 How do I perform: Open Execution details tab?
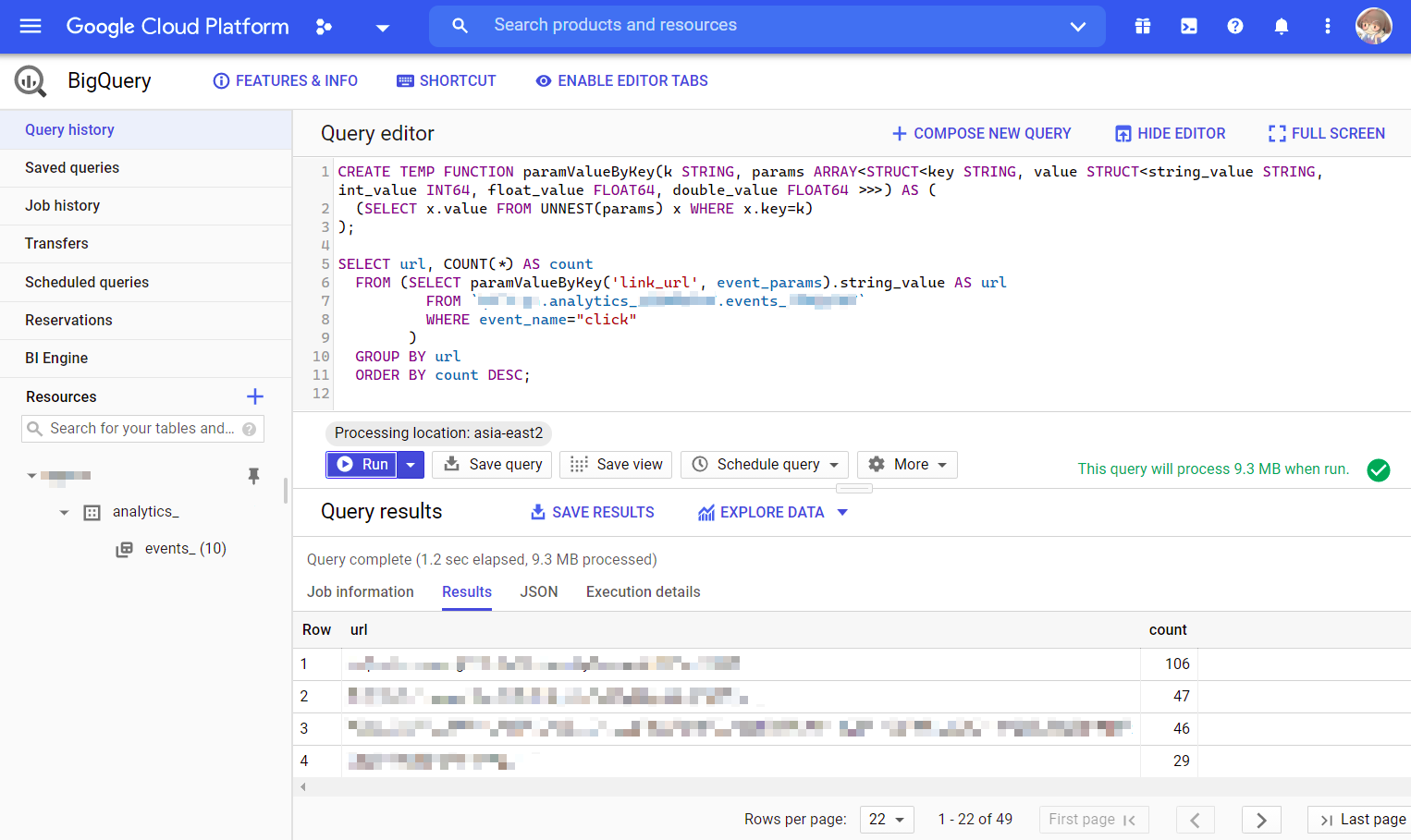coord(644,592)
